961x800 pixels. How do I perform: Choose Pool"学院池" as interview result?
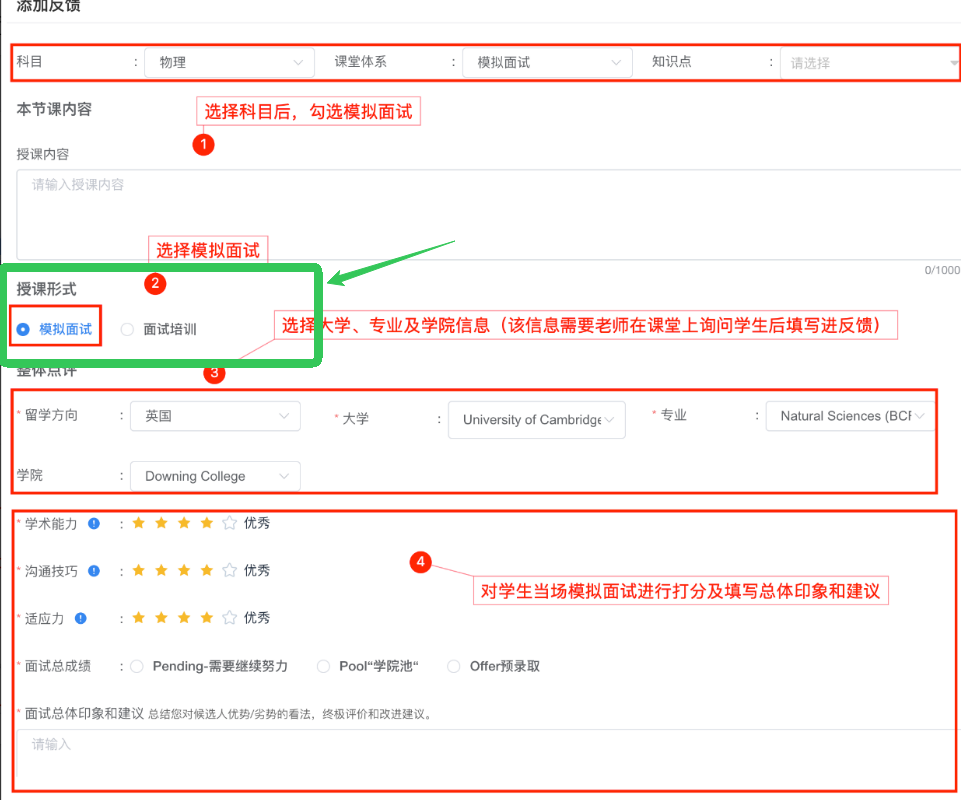(323, 666)
